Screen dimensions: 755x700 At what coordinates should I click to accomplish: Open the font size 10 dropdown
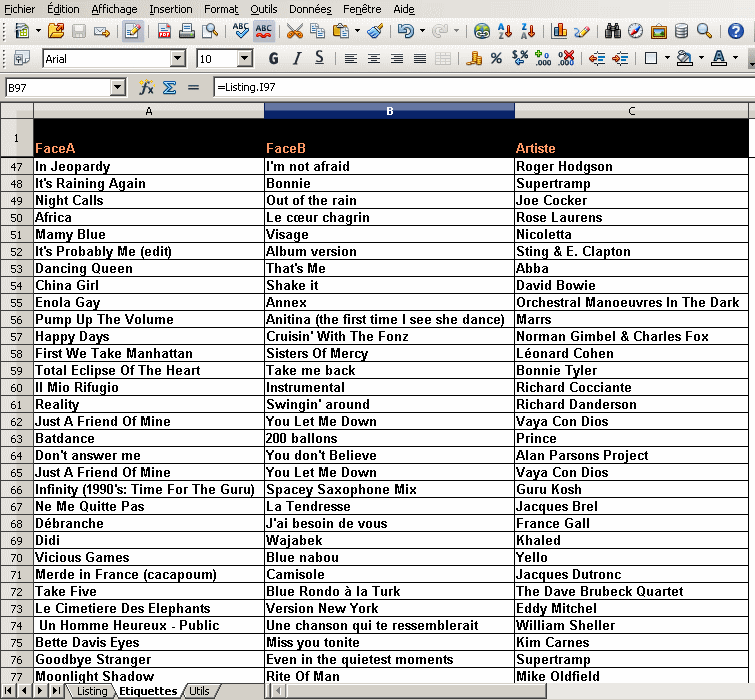click(245, 59)
